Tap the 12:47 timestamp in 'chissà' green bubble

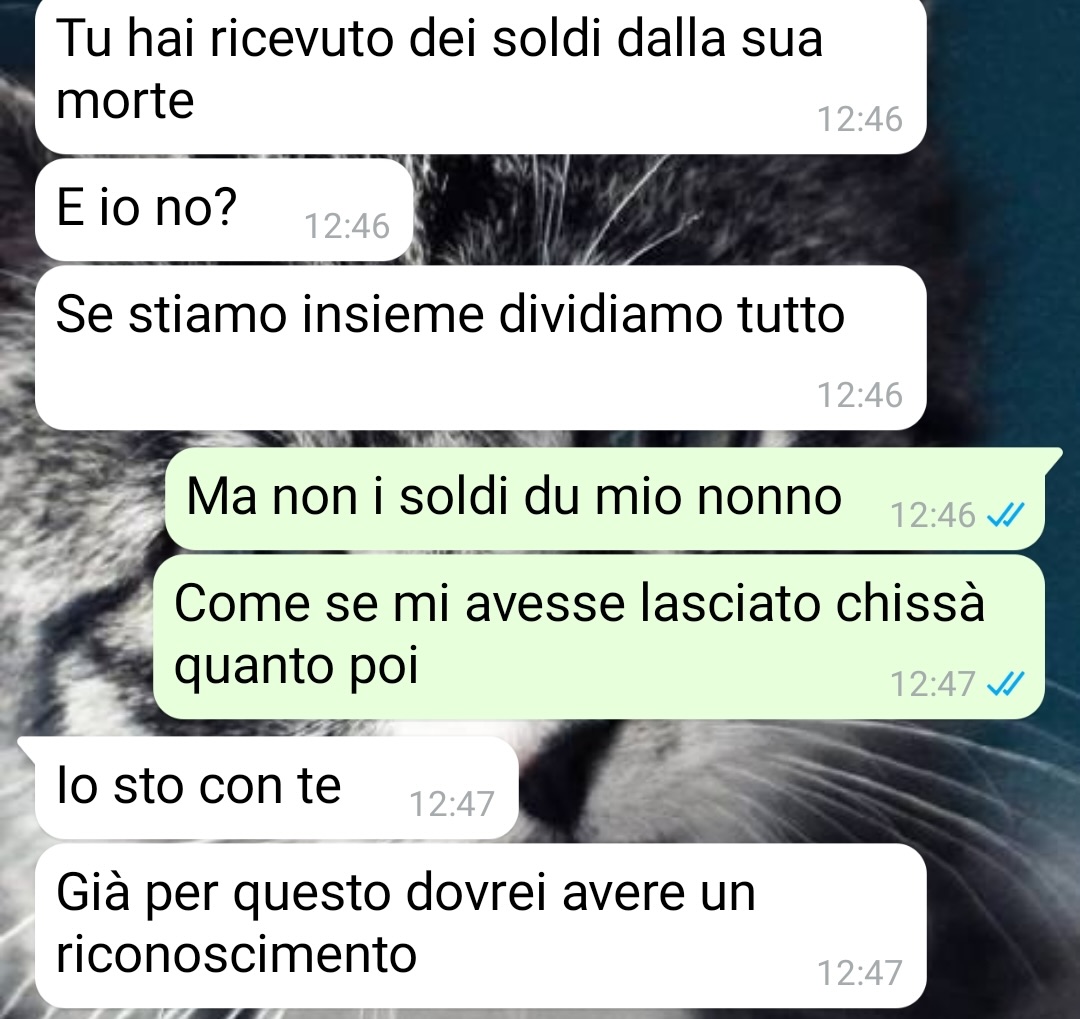pyautogui.click(x=933, y=684)
